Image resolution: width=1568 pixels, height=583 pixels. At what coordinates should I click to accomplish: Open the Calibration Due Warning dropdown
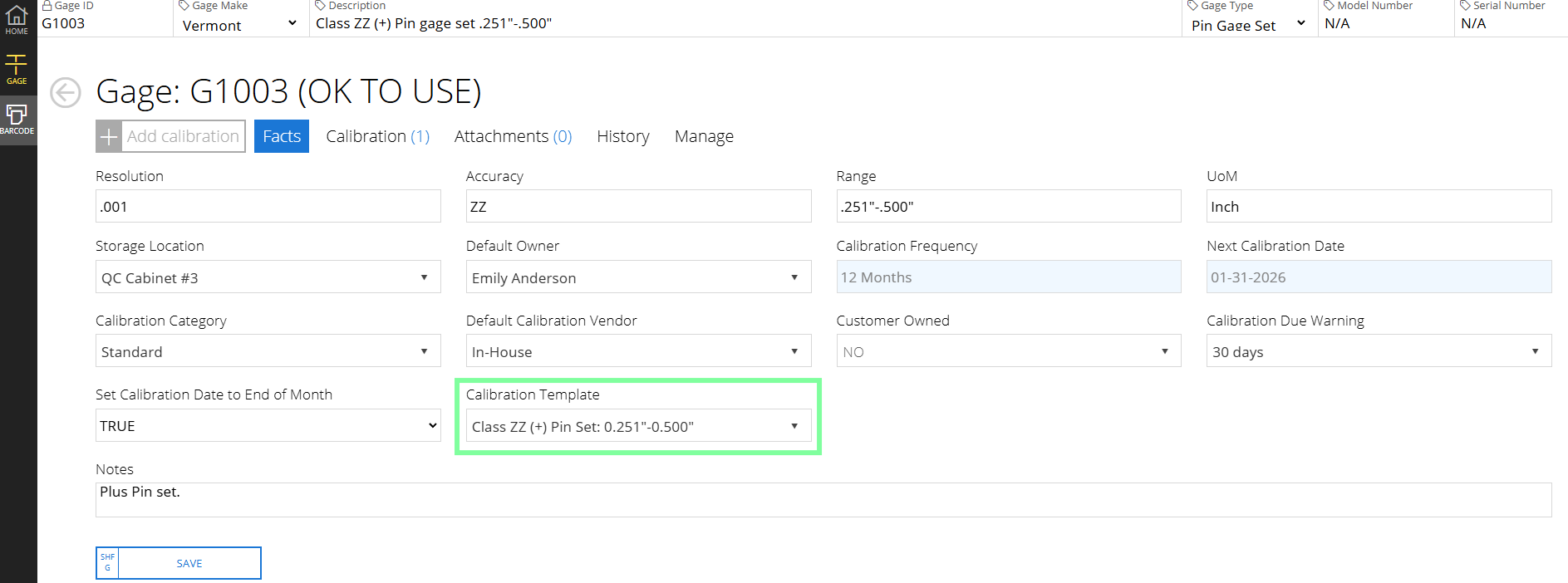[x=1378, y=351]
